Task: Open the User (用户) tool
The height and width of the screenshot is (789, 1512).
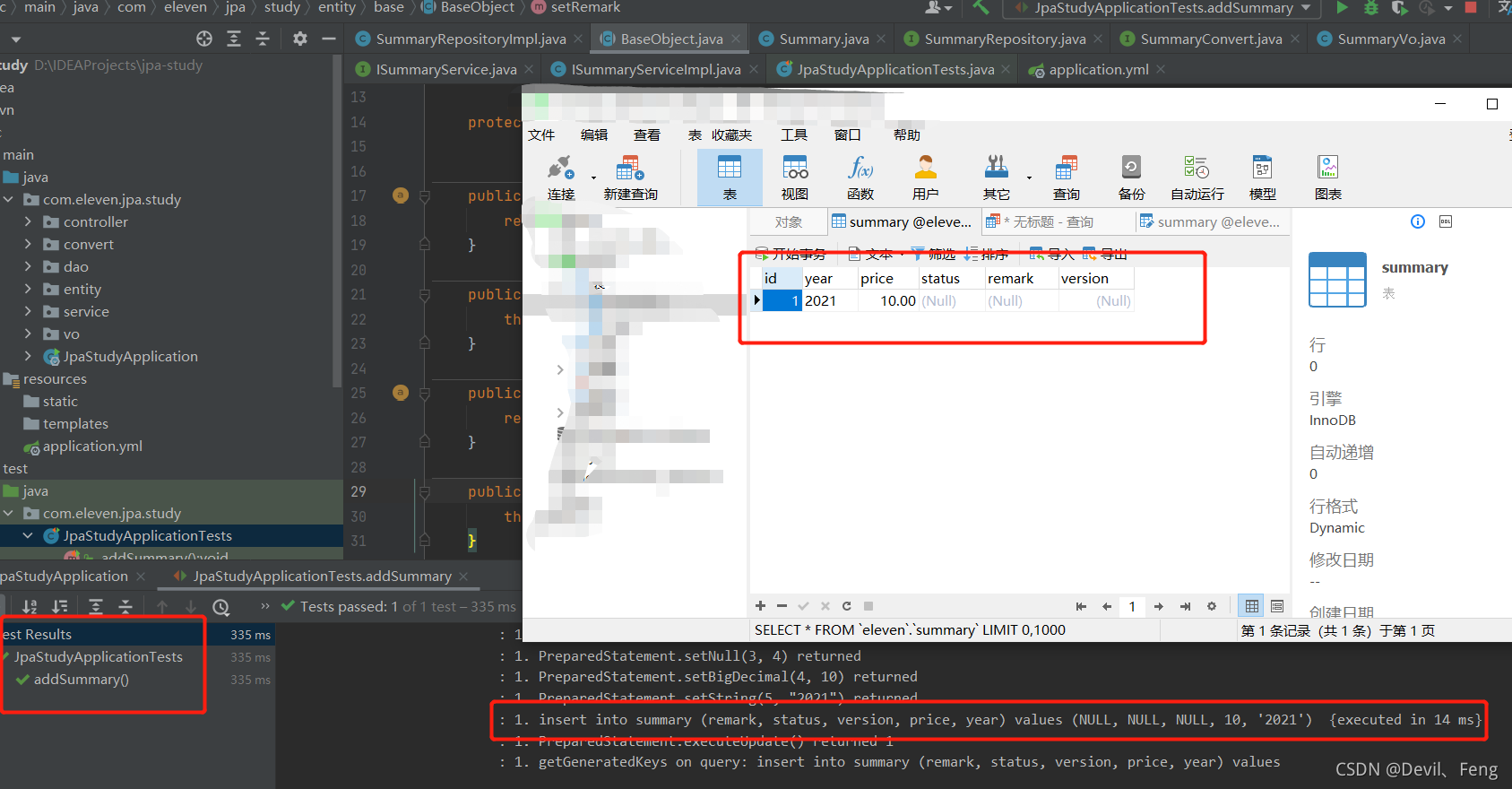Action: tap(926, 178)
